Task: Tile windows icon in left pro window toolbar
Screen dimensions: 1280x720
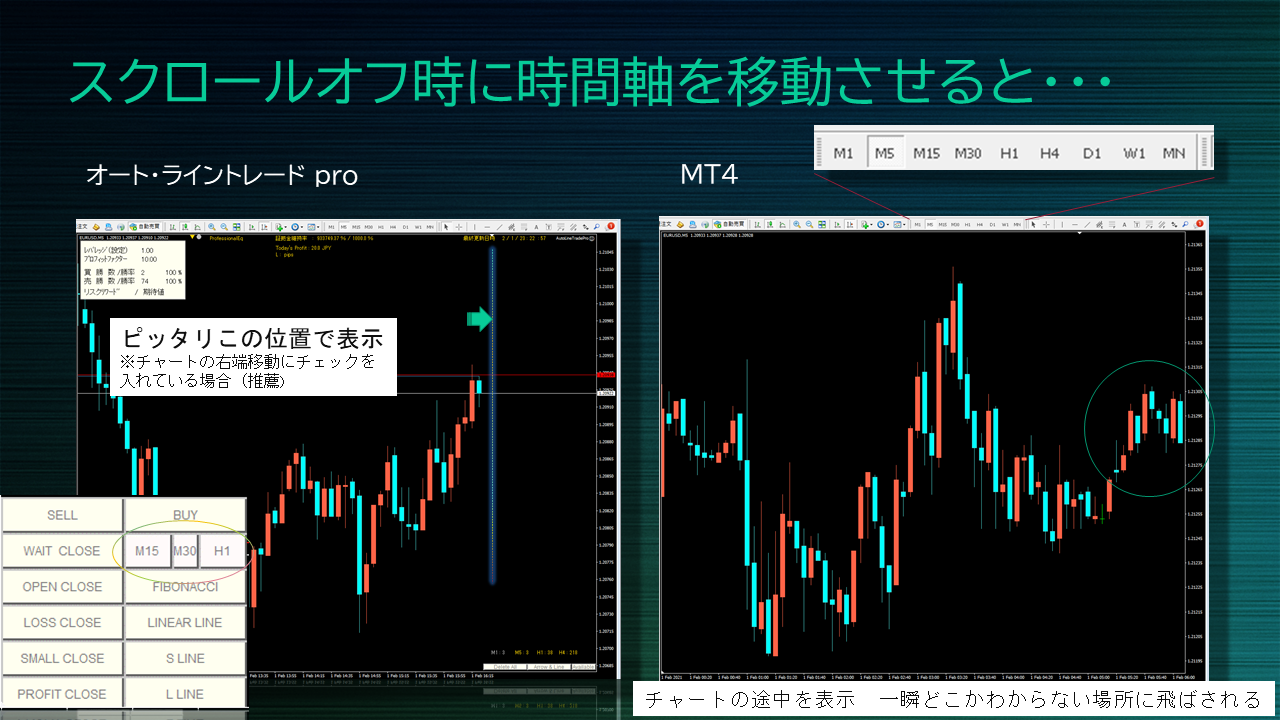Action: [x=235, y=227]
